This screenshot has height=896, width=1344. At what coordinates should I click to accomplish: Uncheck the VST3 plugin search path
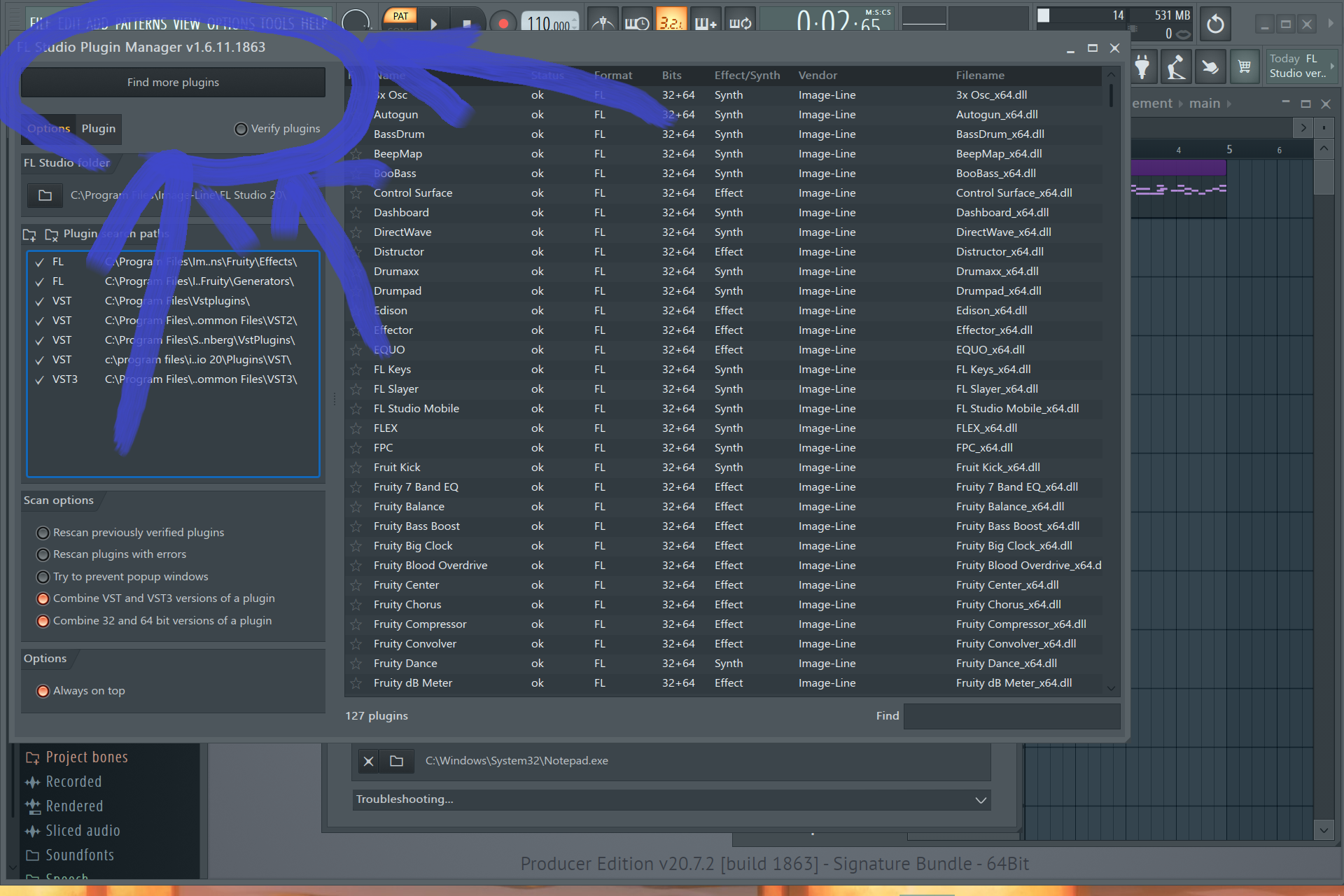pos(40,379)
